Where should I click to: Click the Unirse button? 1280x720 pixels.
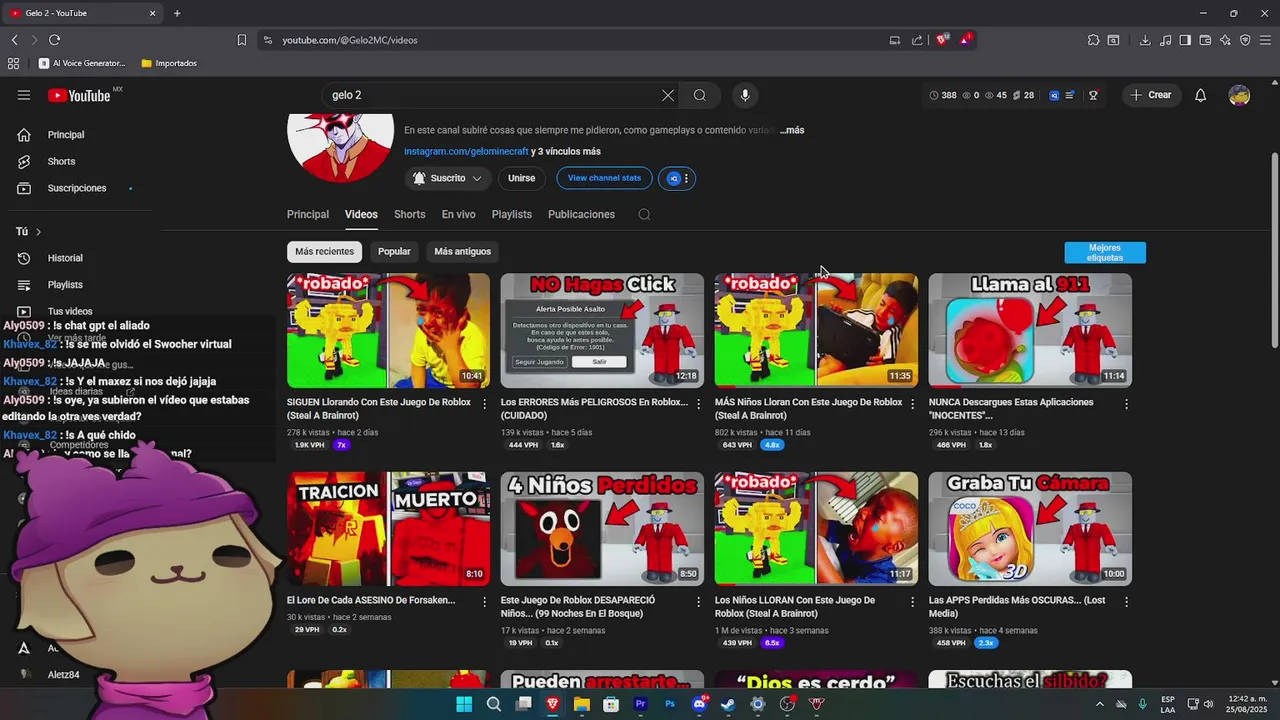coord(521,178)
